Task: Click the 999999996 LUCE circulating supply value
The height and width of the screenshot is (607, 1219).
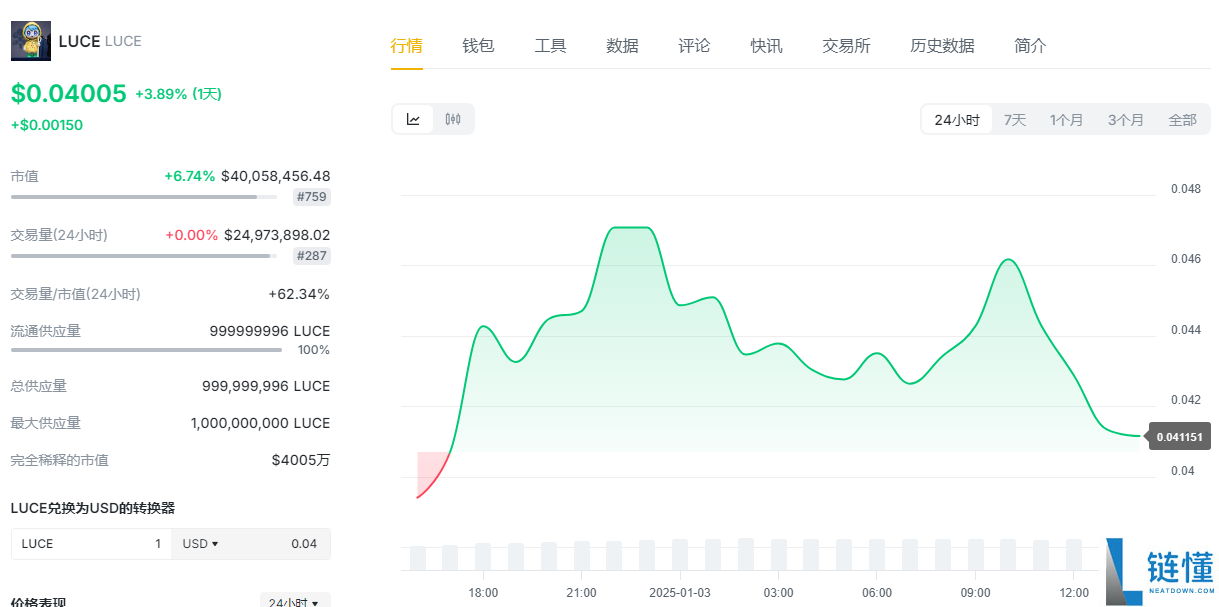Action: point(270,331)
